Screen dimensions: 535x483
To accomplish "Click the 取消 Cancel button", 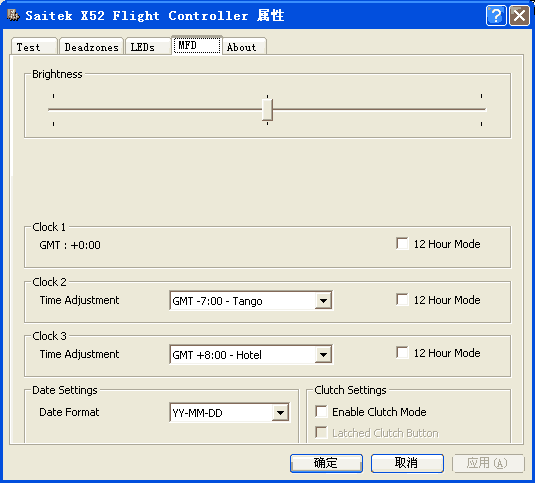I will pos(407,463).
